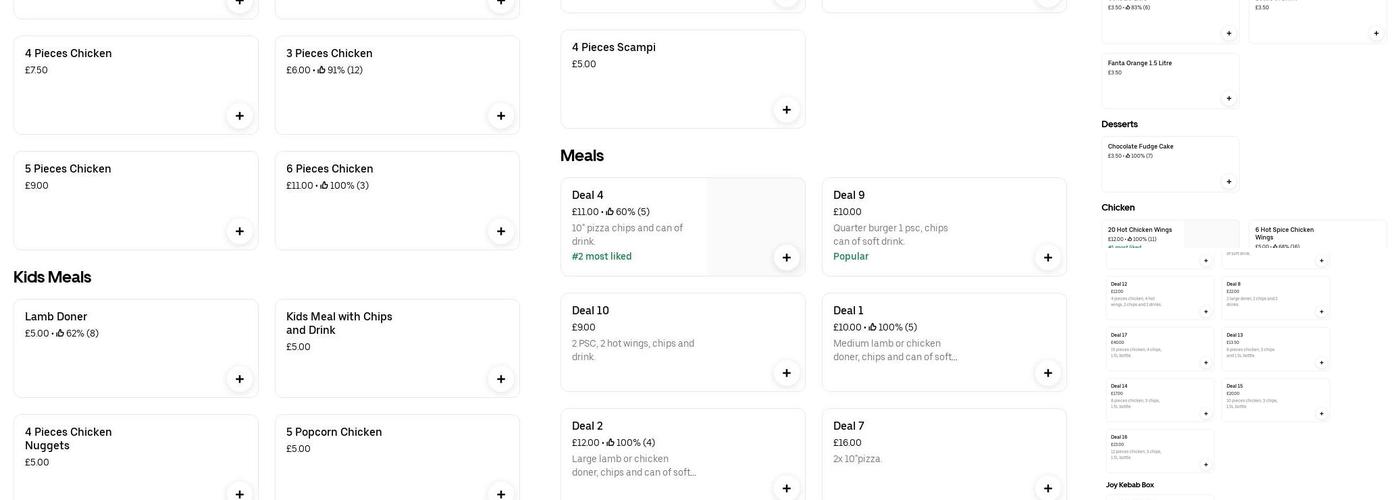Add 6 Pieces Chicken to basket
Image resolution: width=1400 pixels, height=500 pixels.
(501, 231)
